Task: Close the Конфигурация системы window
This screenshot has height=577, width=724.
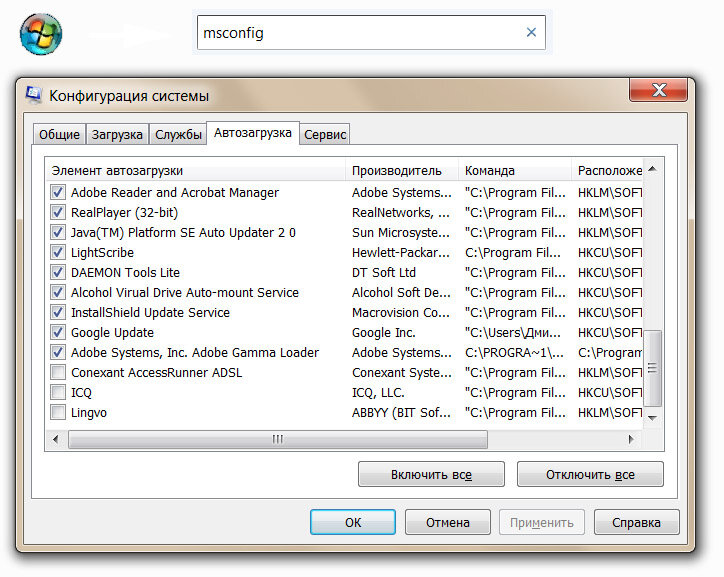Action: point(658,90)
